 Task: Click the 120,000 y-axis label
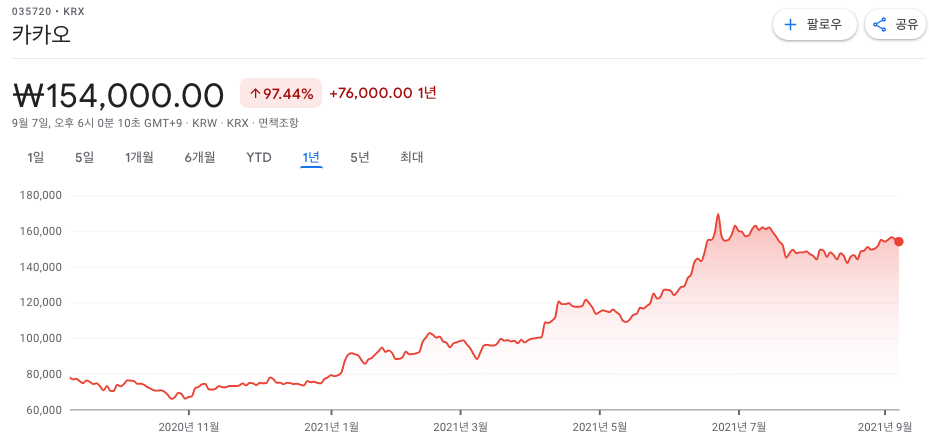41,303
